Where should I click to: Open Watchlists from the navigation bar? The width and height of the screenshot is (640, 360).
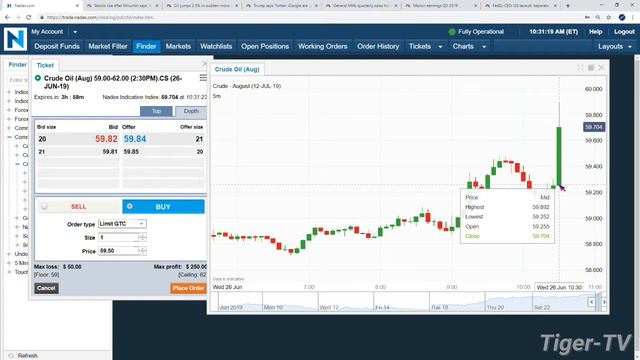216,47
